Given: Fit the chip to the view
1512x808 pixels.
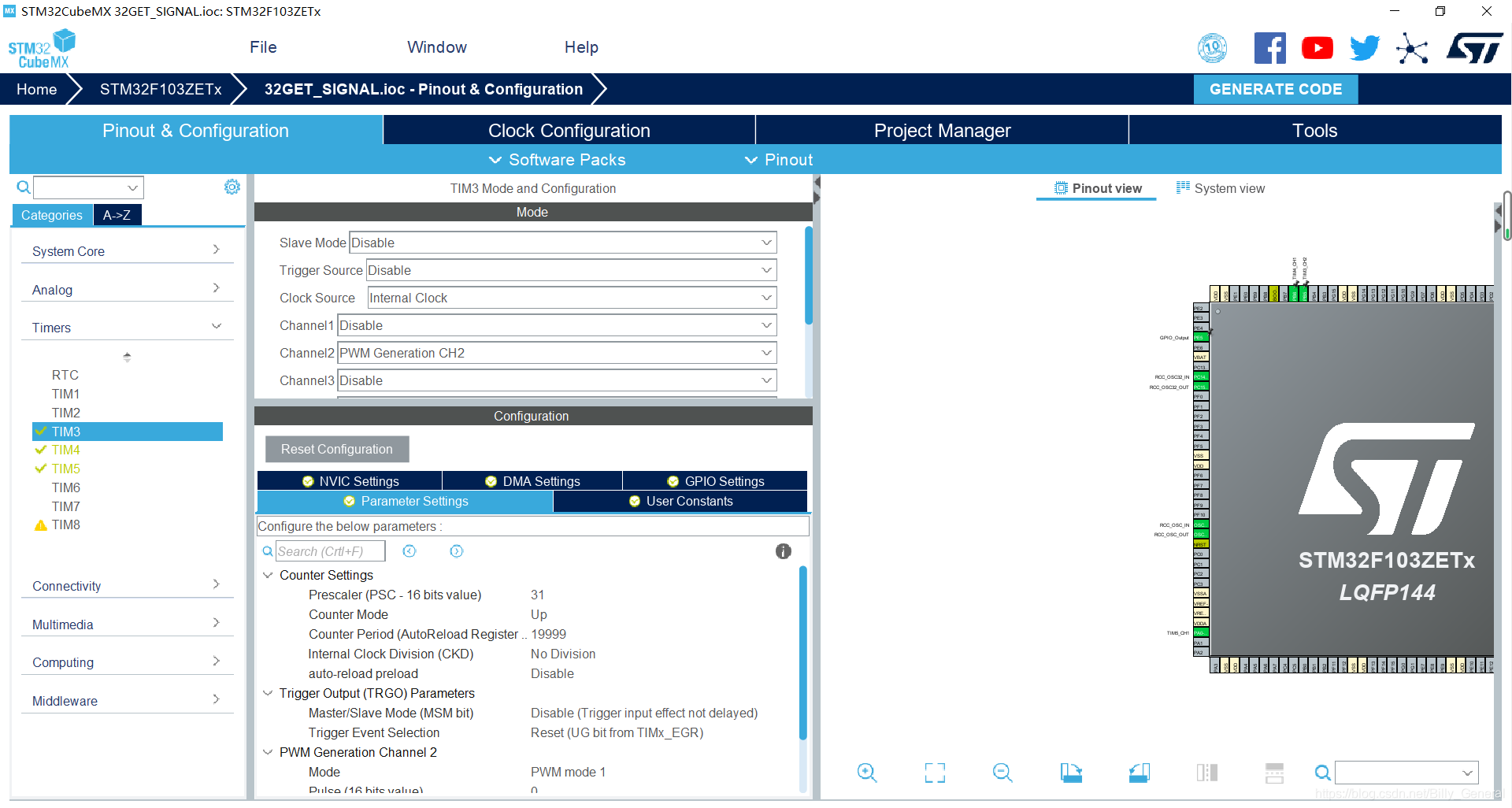Looking at the screenshot, I should 935,773.
